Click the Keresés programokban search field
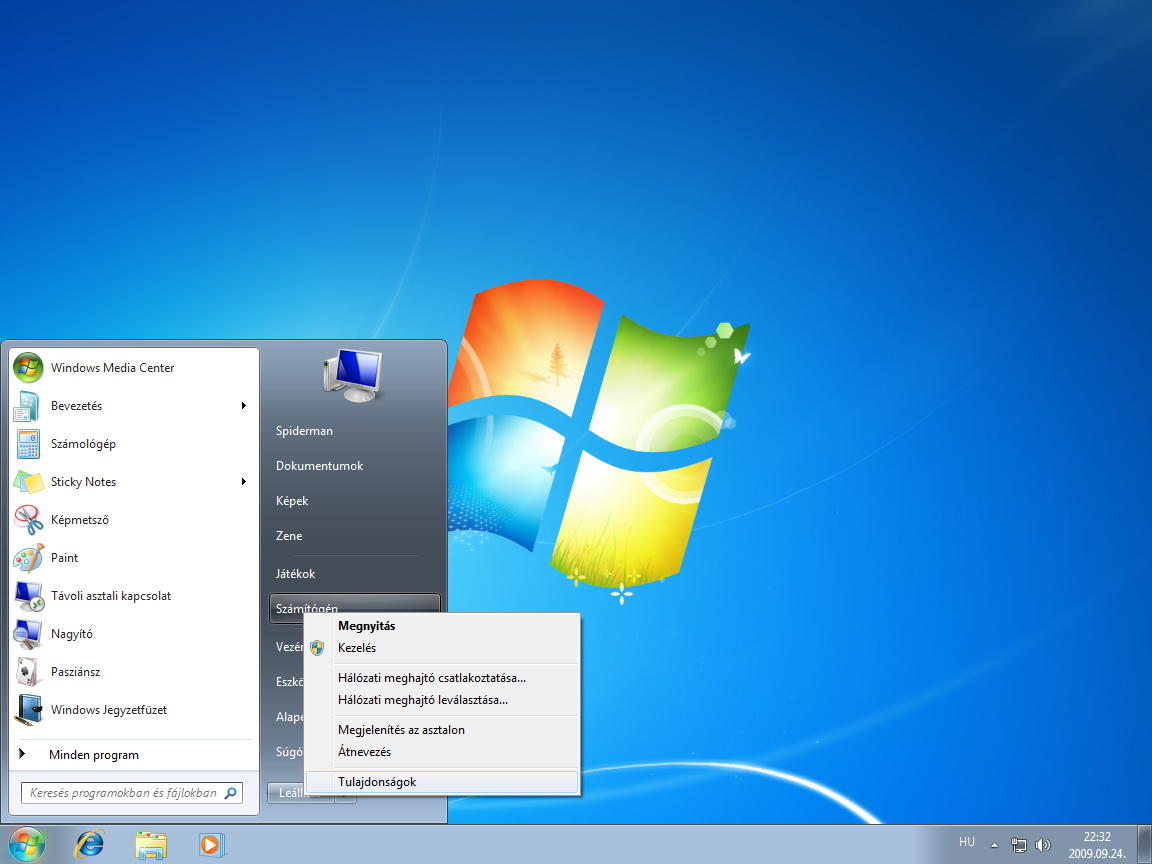Screen dimensions: 1152x864 123,793
